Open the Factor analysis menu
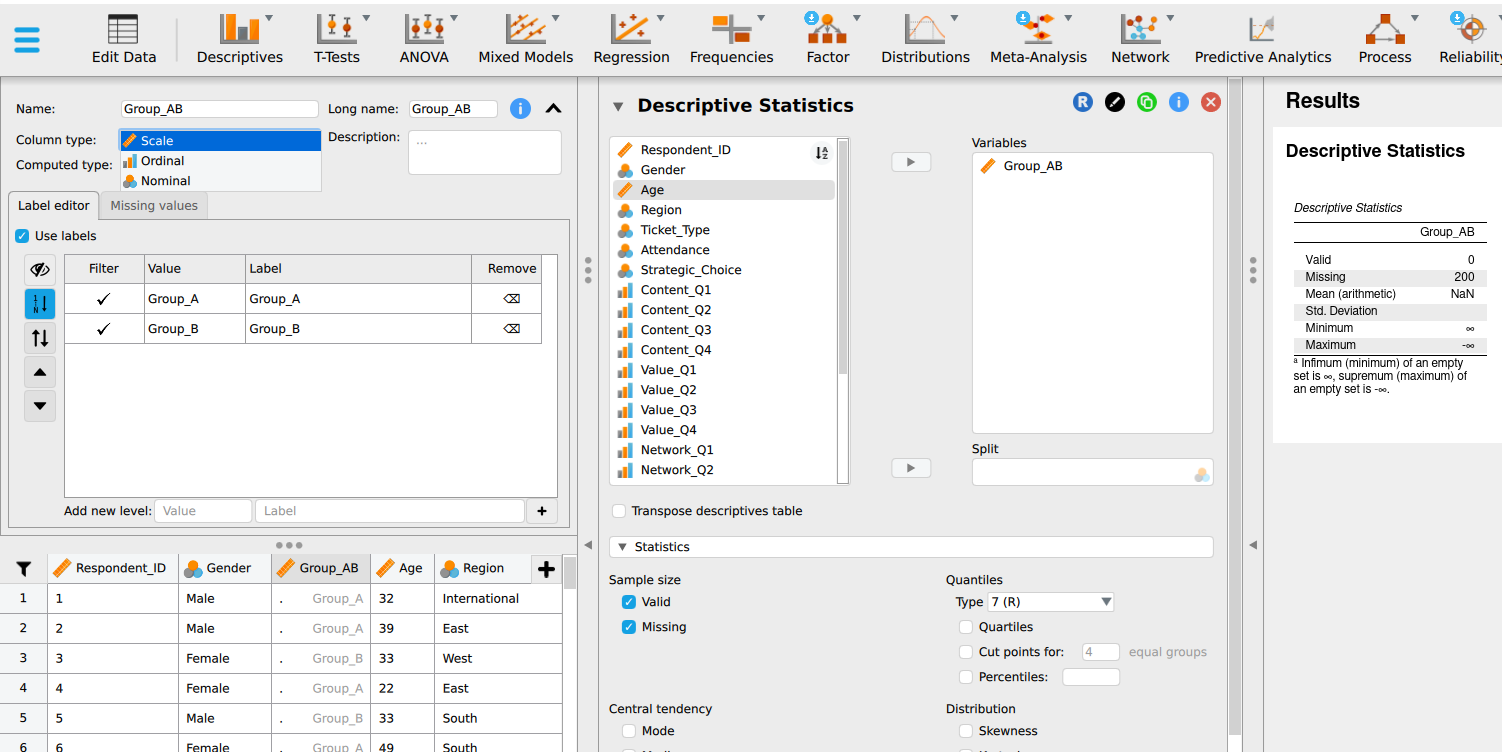 pos(828,39)
